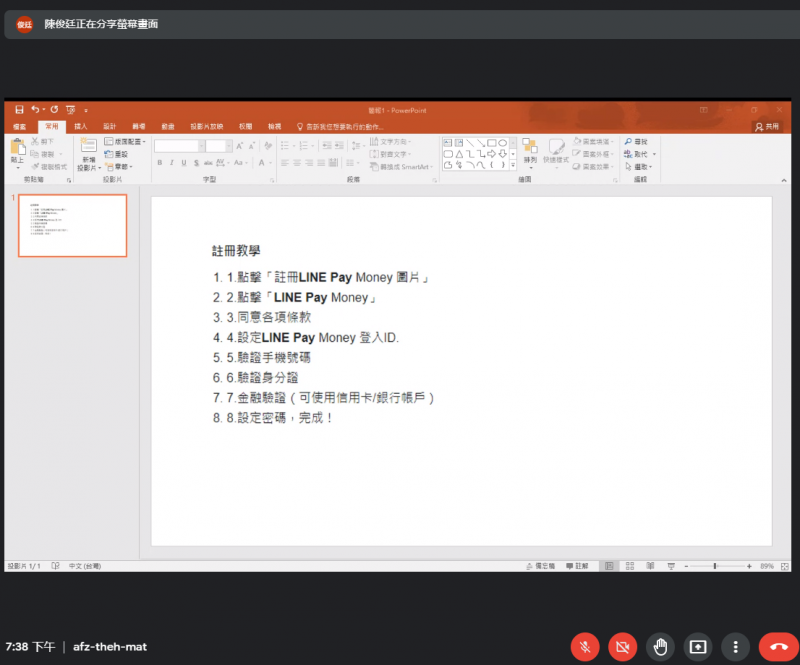Open the 選取 select dropdown
The height and width of the screenshot is (665, 800).
point(638,167)
